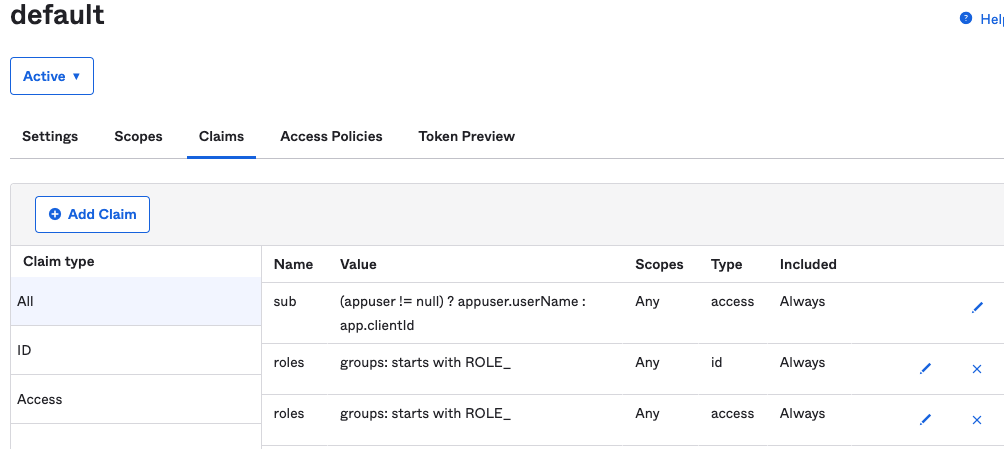Click the Scopes column header

click(x=659, y=265)
